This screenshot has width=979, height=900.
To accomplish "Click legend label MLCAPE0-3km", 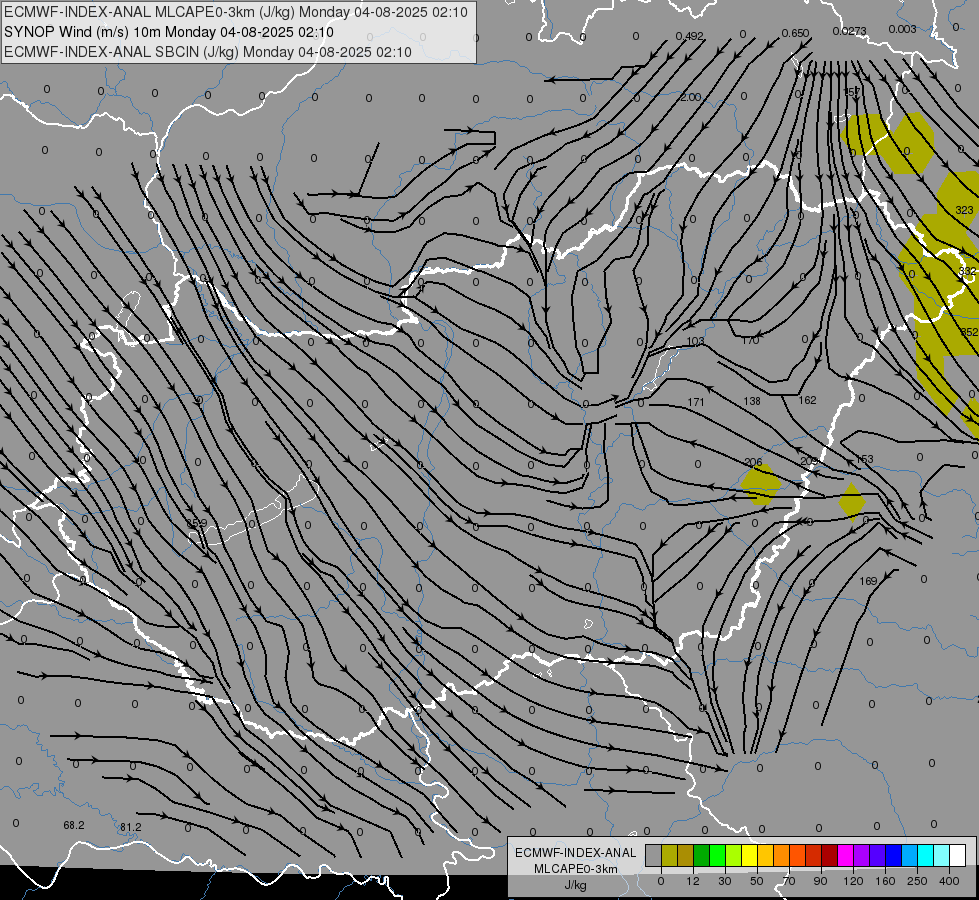I will 575,869.
